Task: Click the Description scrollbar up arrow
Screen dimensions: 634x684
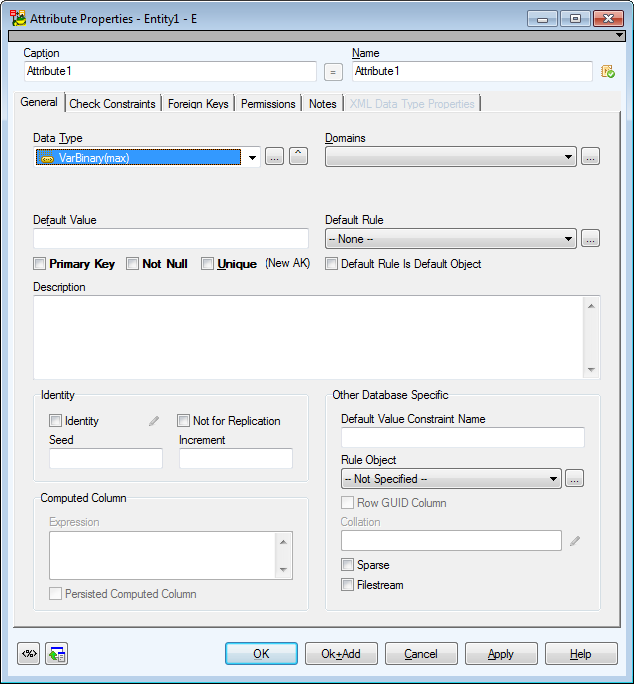Action: (x=591, y=306)
